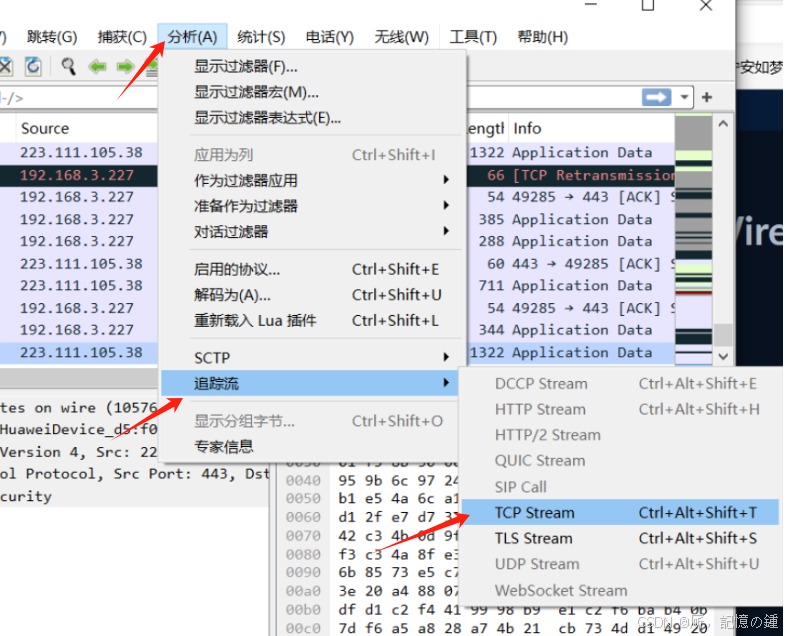The width and height of the screenshot is (786, 636).
Task: Click the close capture file icon
Action: (x=6, y=66)
